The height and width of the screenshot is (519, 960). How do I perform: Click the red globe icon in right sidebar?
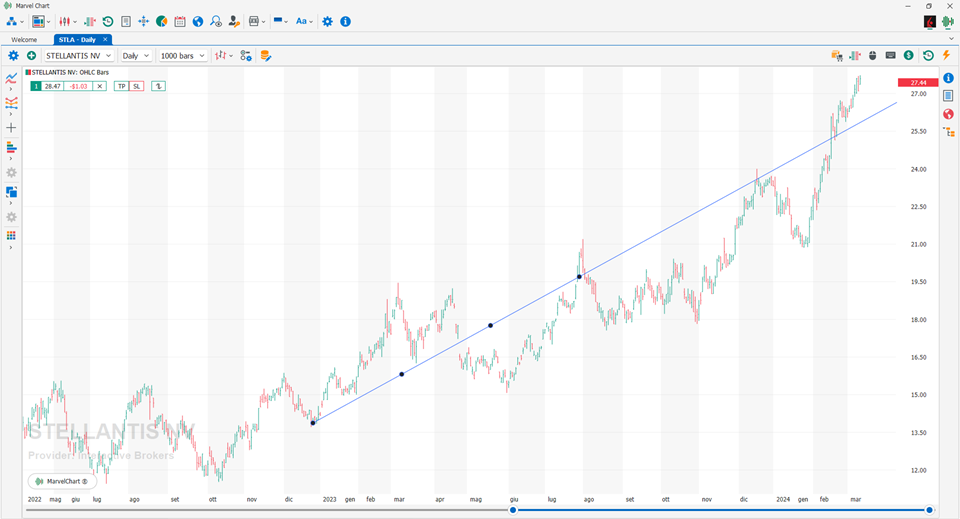coord(948,114)
